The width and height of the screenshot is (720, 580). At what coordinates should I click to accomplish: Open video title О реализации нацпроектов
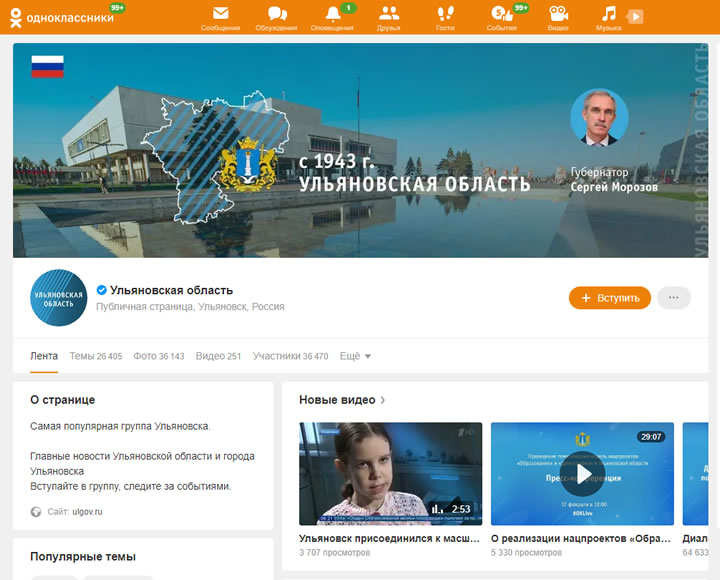[581, 538]
